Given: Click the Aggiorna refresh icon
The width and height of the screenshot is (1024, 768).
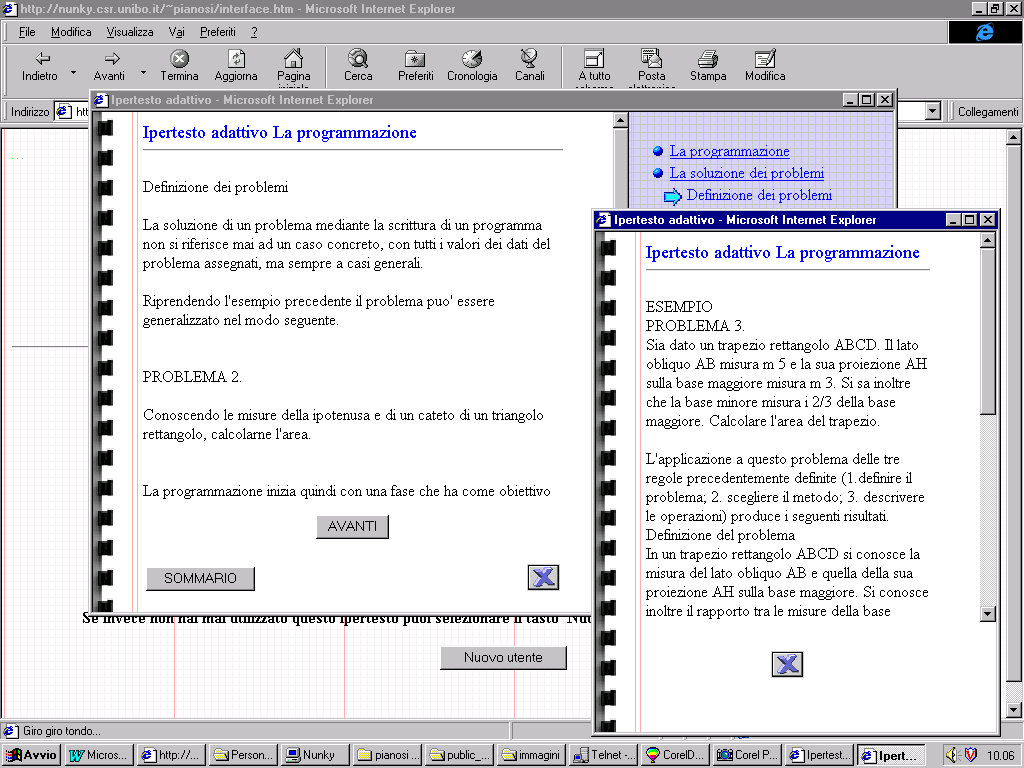Looking at the screenshot, I should [x=236, y=59].
